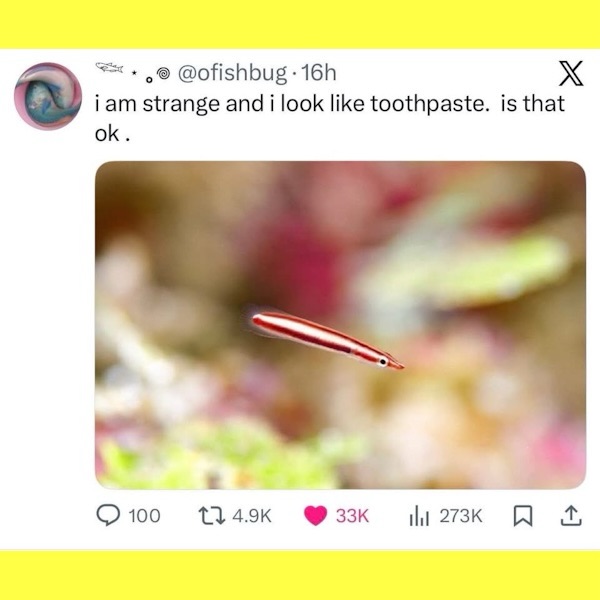Open the reply speech bubble icon

click(108, 515)
